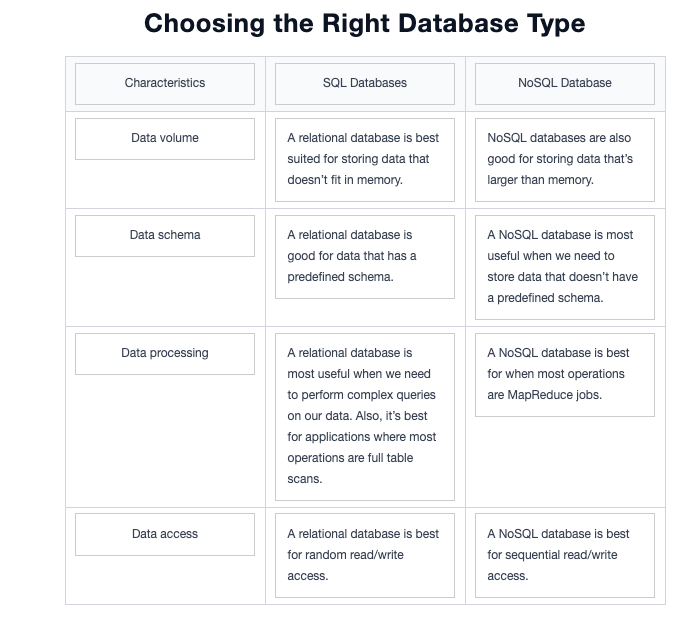Click NoSQL cell about sequential read/write access
Screen dimensions: 697x622
(x=565, y=555)
